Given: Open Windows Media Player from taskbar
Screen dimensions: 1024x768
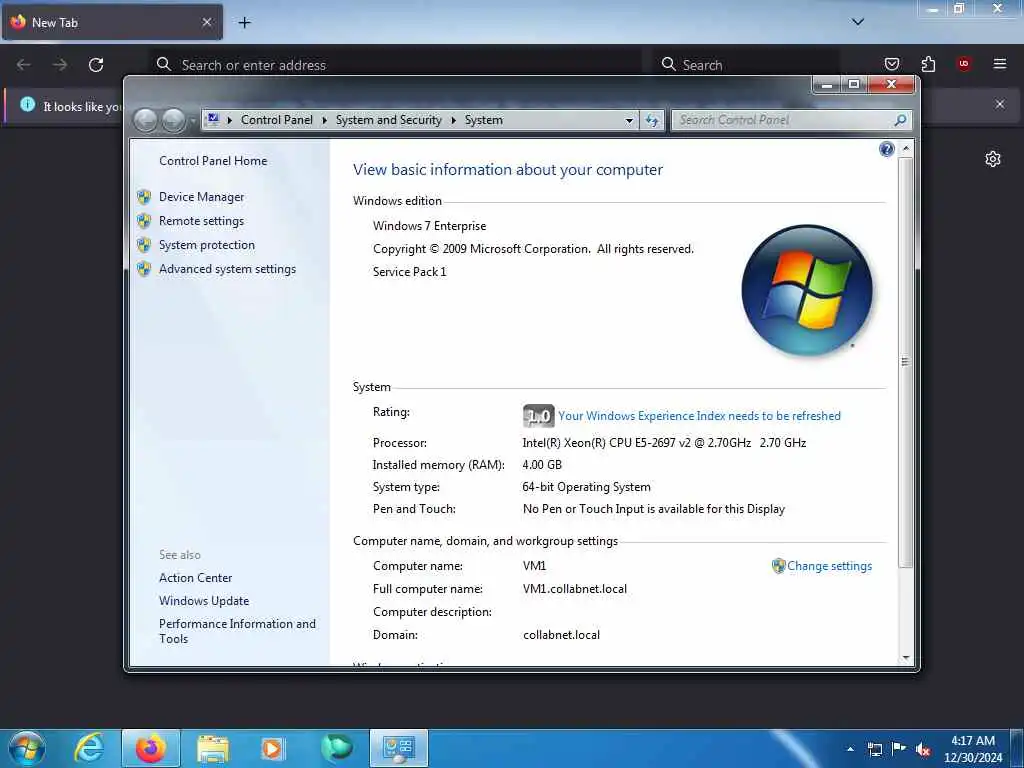Looking at the screenshot, I should pyautogui.click(x=273, y=748).
